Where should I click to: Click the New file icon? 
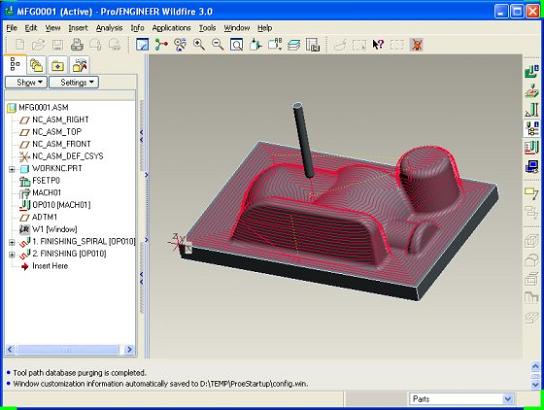tap(20, 45)
